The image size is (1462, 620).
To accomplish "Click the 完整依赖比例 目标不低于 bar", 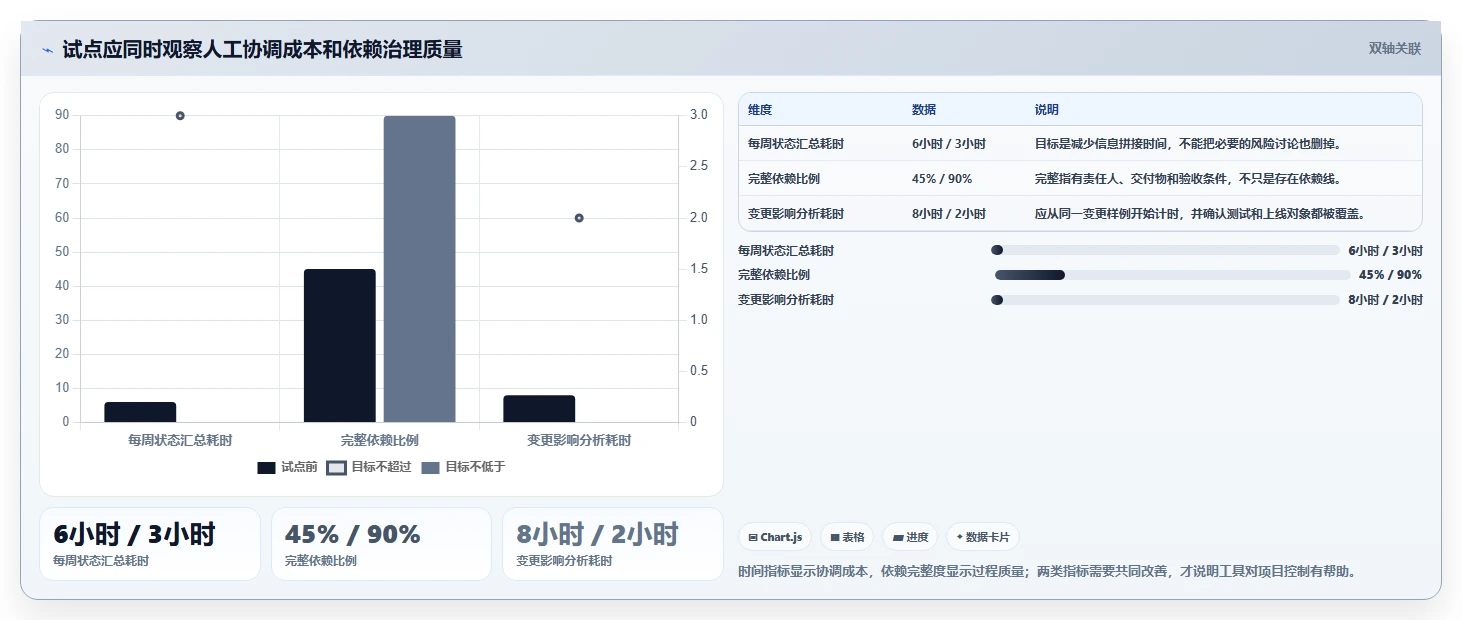I will coord(420,269).
